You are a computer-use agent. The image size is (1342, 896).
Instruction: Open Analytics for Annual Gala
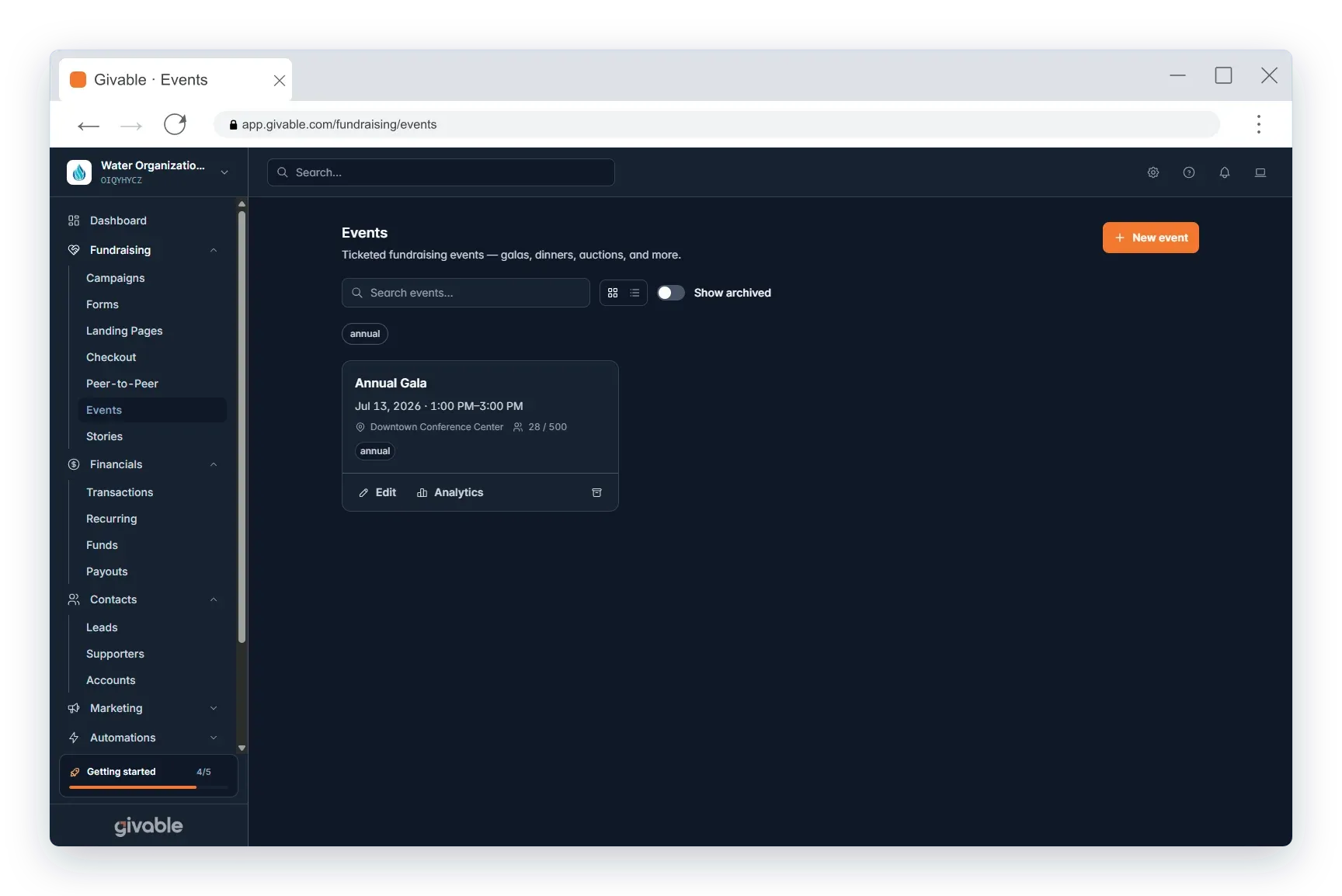(450, 493)
